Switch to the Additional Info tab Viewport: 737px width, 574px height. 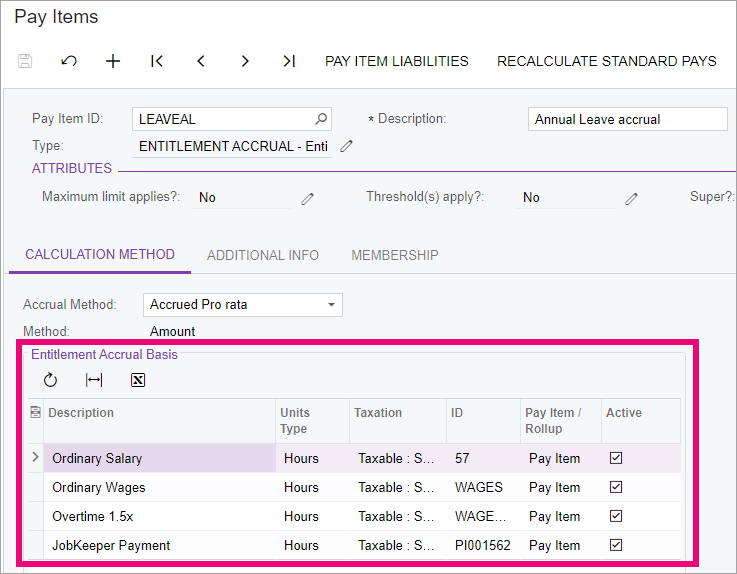(263, 255)
